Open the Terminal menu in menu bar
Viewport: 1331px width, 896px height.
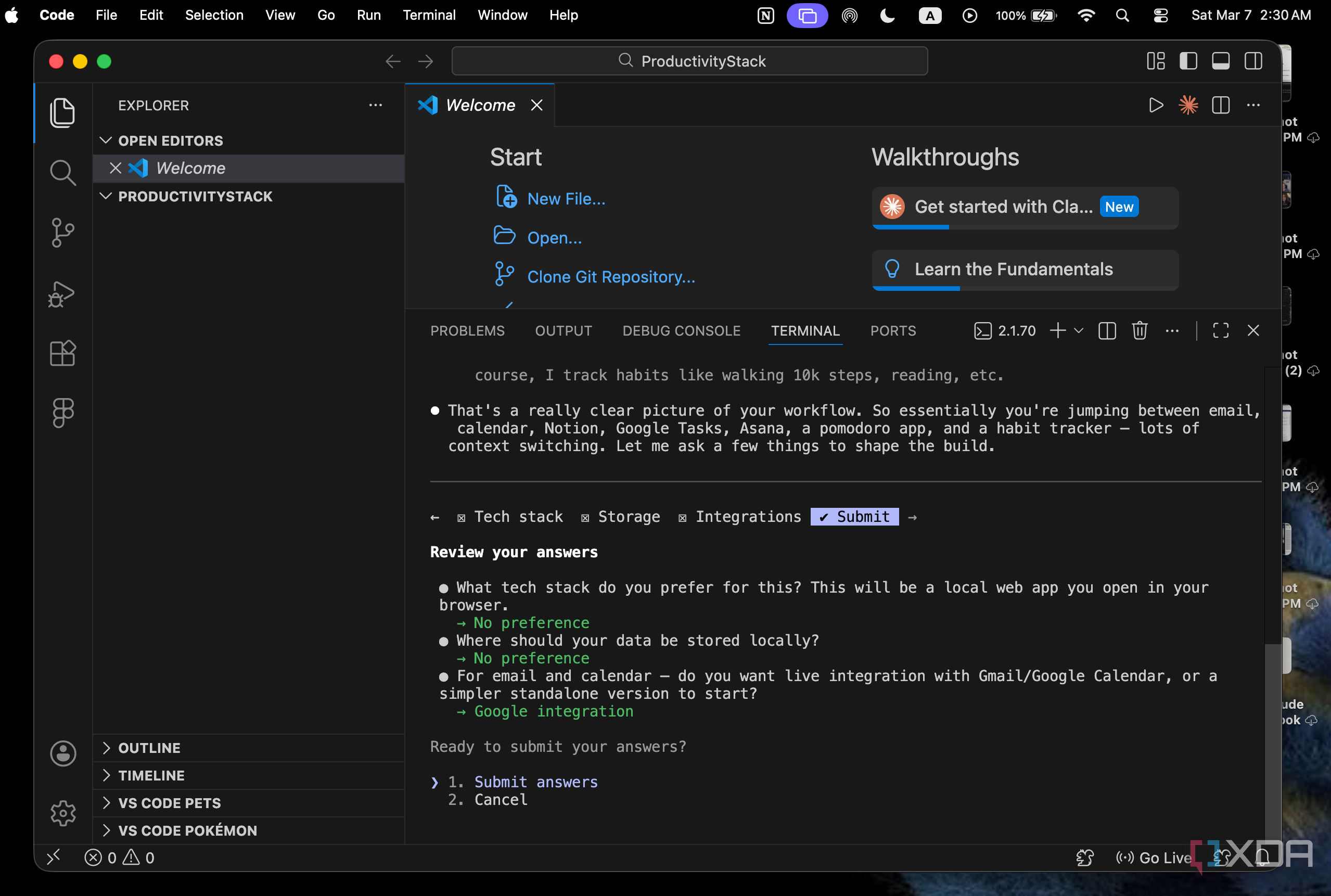(429, 16)
